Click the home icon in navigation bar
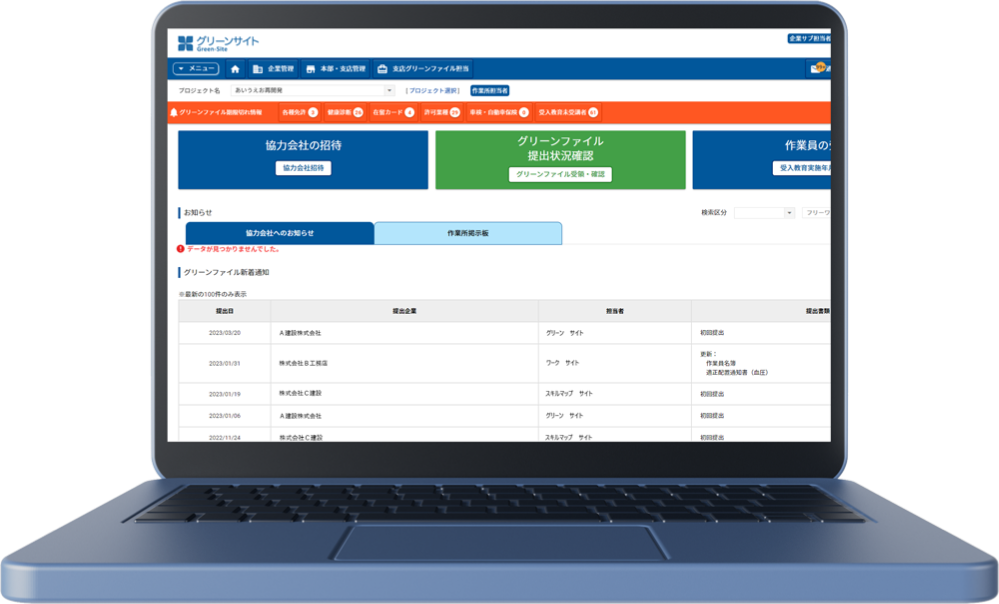Image resolution: width=999 pixels, height=604 pixels. [x=235, y=69]
